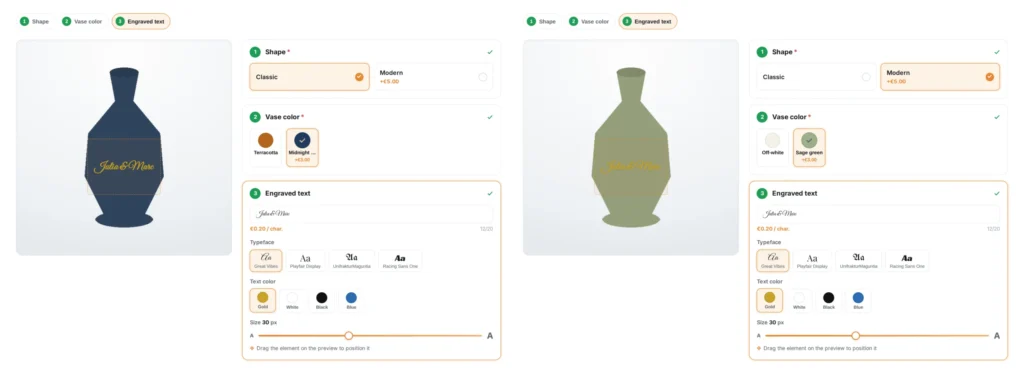Choose Sage green vase color swatch
Screen dimensions: 1024x376
click(x=809, y=147)
